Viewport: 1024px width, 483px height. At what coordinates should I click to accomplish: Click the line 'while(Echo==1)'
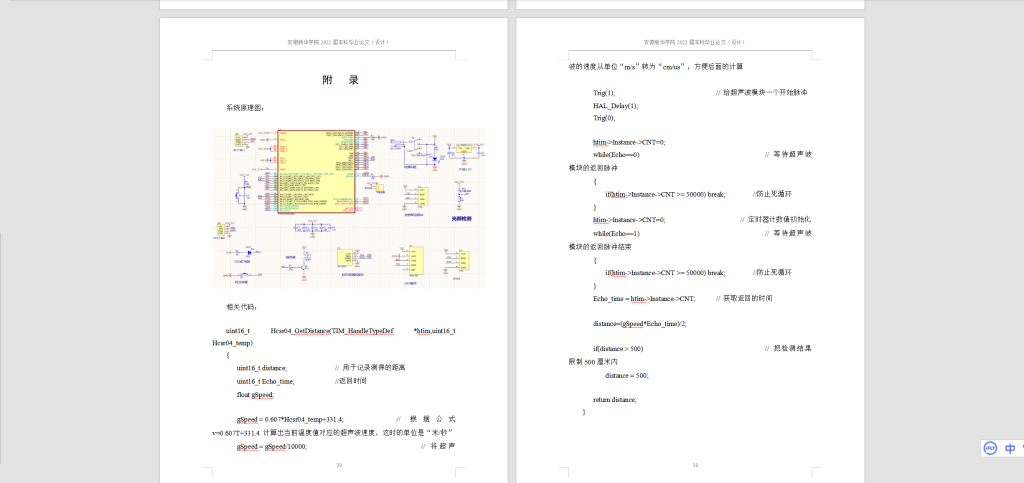(616, 233)
